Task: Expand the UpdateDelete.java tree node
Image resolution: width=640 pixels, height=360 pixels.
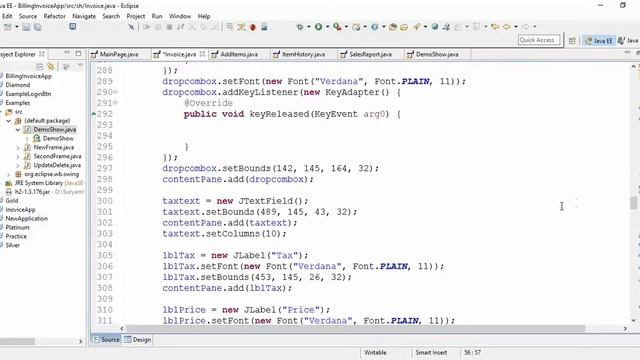Action: click(x=18, y=165)
